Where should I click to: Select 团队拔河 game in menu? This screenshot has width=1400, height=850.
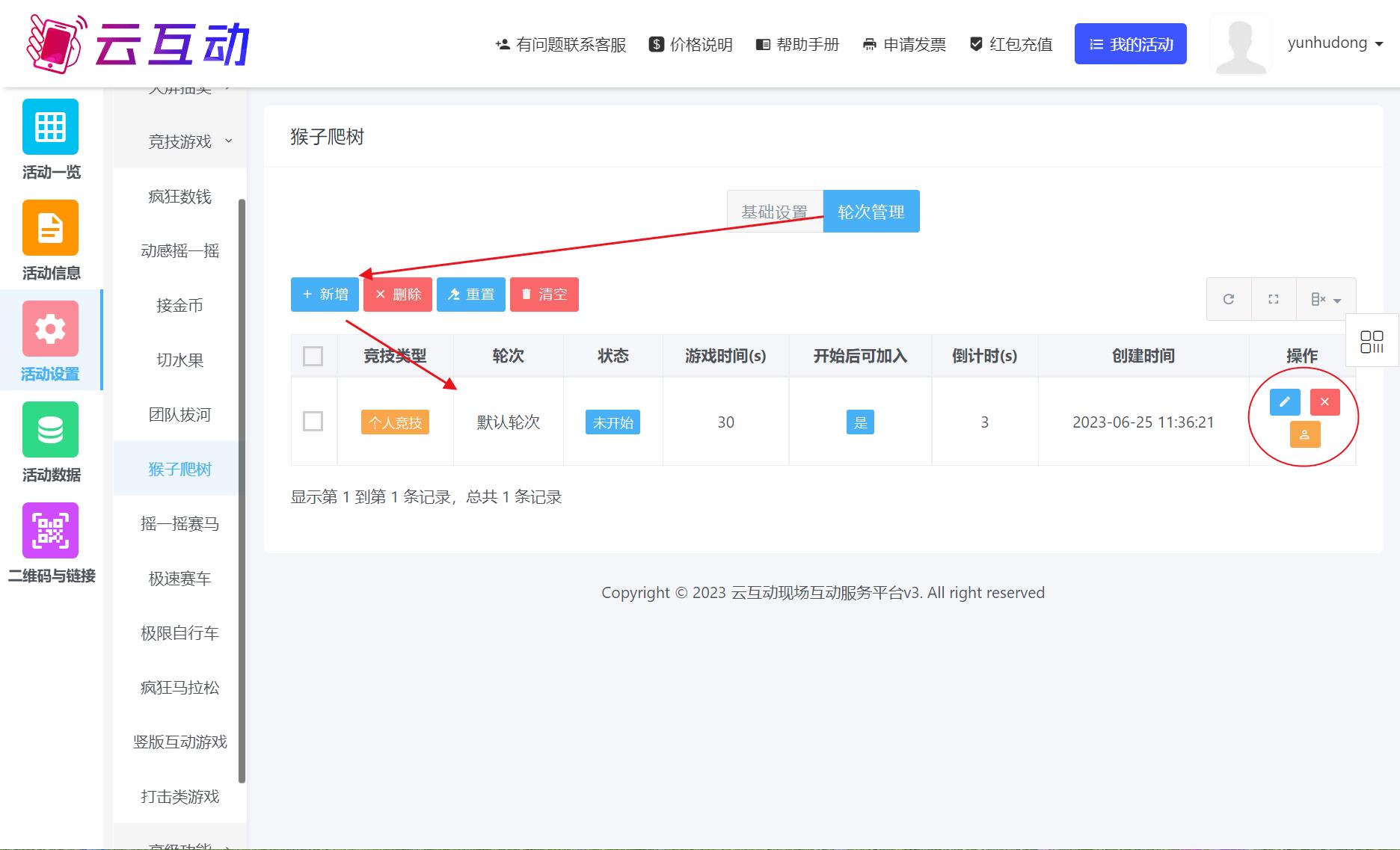(x=180, y=415)
